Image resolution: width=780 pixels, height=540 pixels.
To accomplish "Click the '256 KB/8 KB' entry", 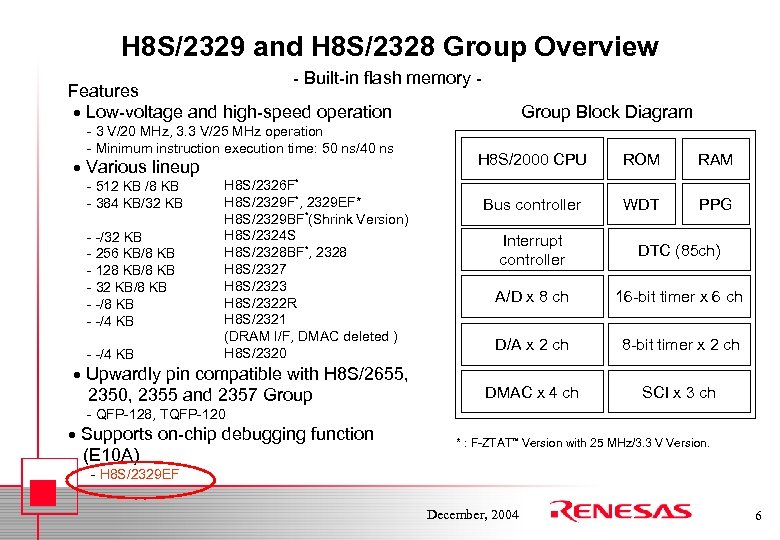I will [x=135, y=253].
